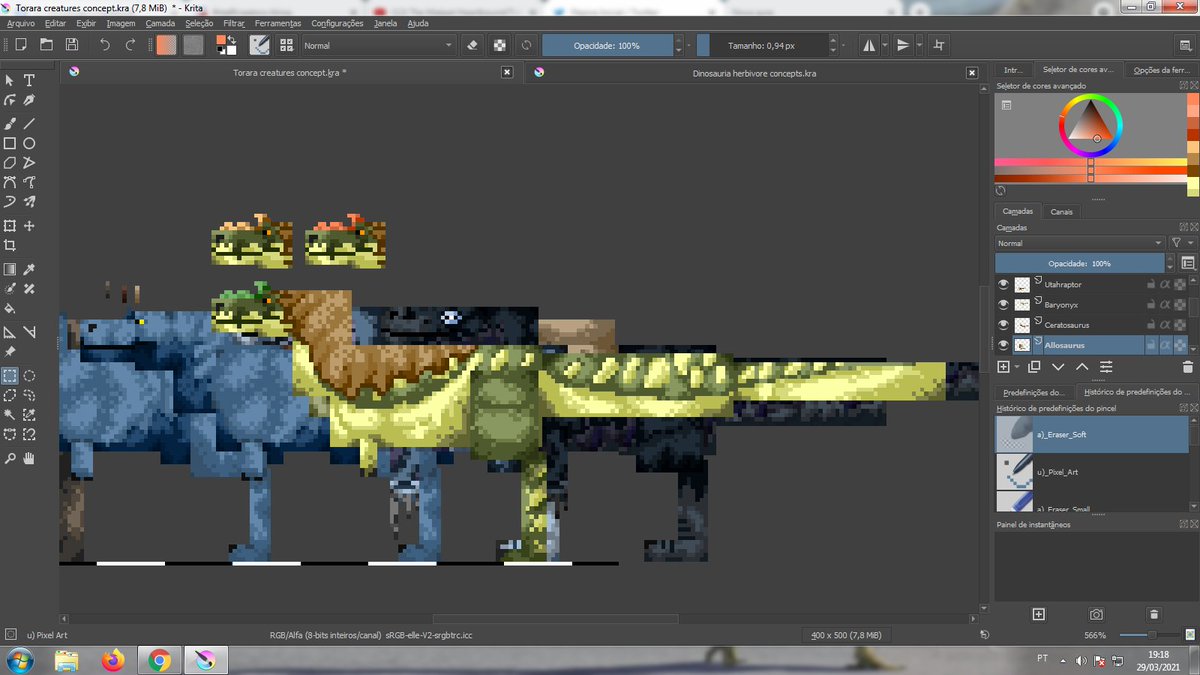
Task: Select the Crop tool
Action: tap(10, 245)
